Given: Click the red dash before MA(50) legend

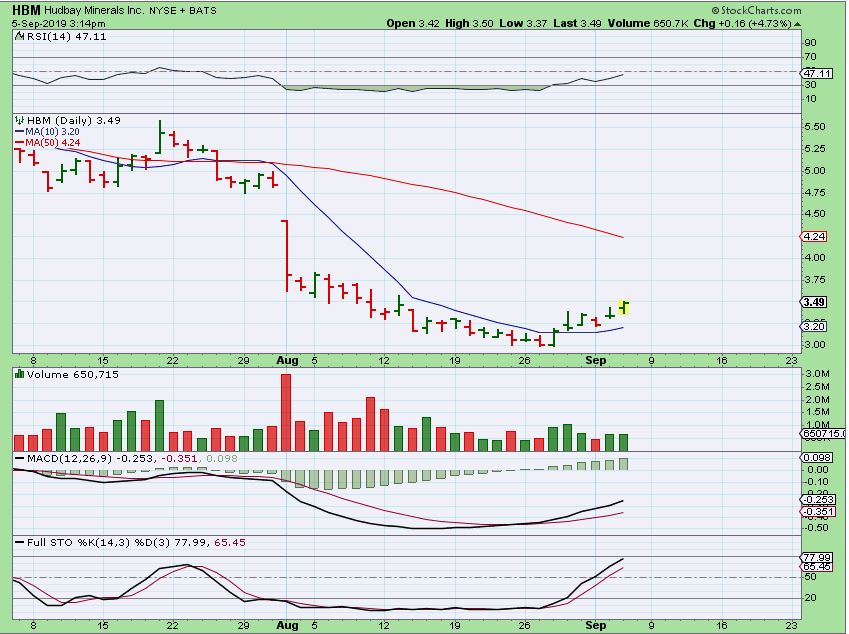Looking at the screenshot, I should click(19, 142).
